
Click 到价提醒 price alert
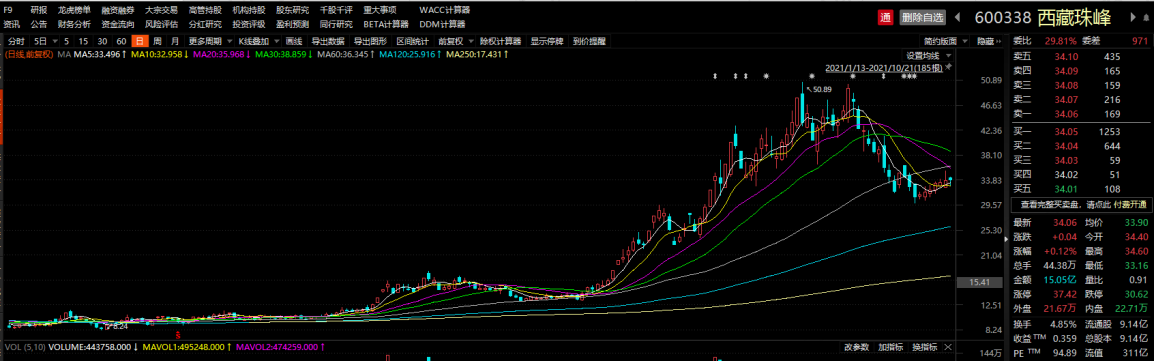[x=589, y=41]
